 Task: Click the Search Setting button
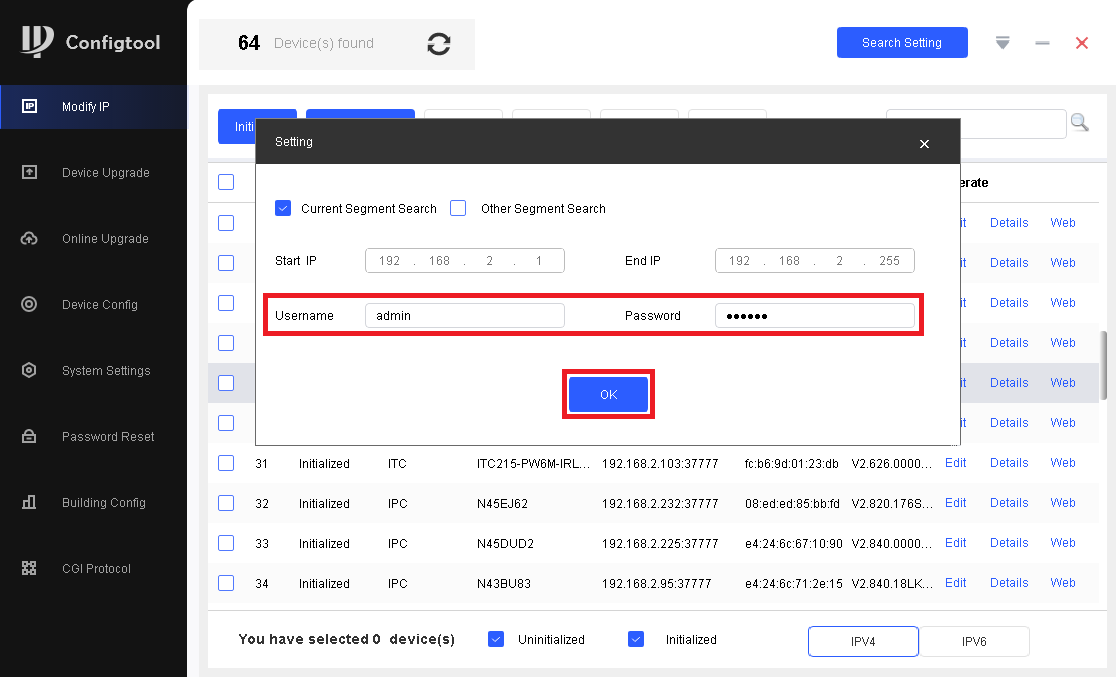tap(901, 43)
